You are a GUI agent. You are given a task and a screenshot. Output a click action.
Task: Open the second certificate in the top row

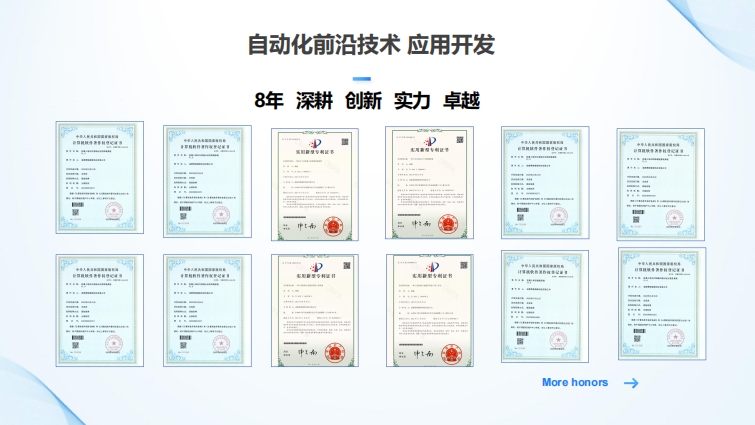pos(207,182)
